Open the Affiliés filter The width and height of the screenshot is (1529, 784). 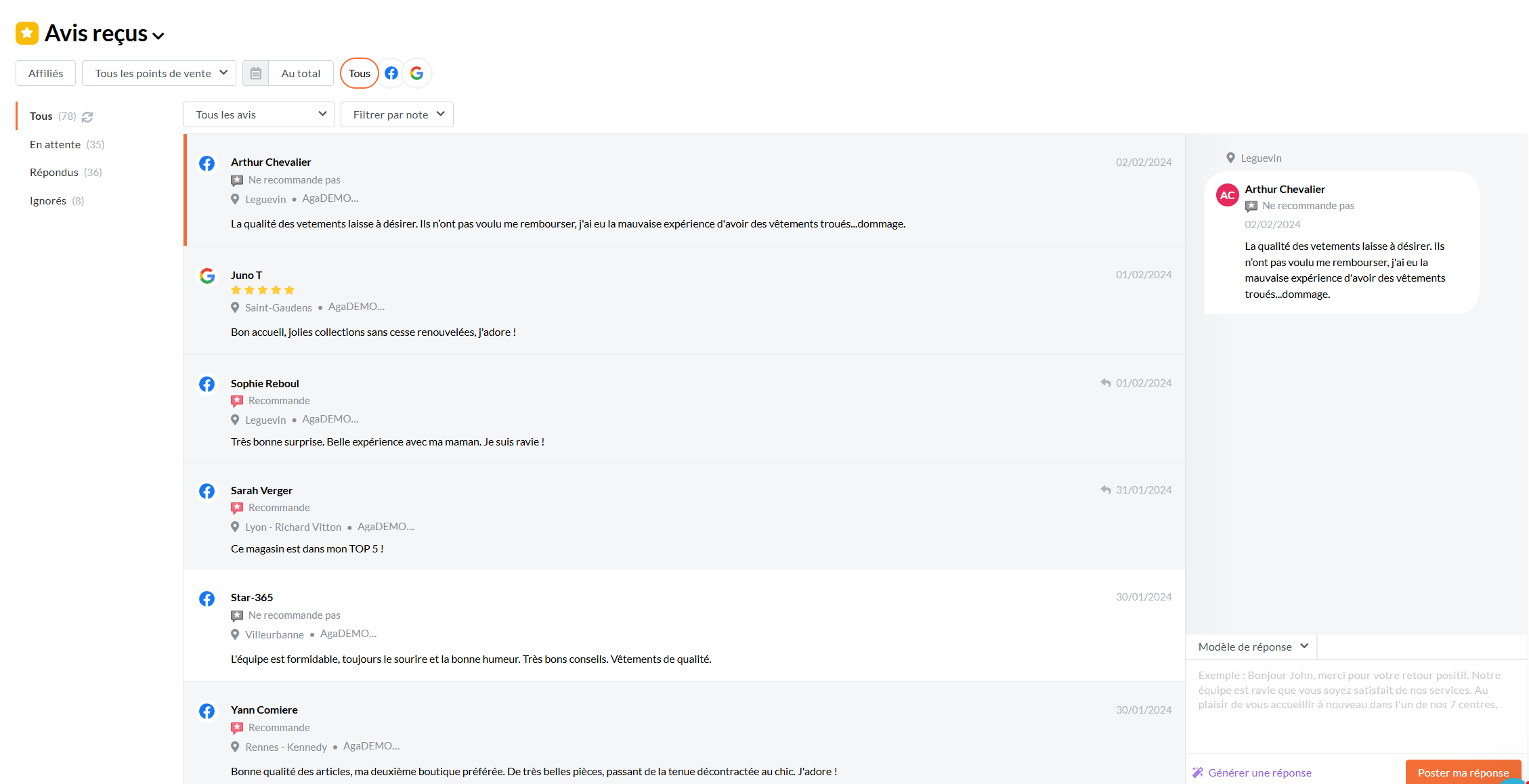point(45,73)
